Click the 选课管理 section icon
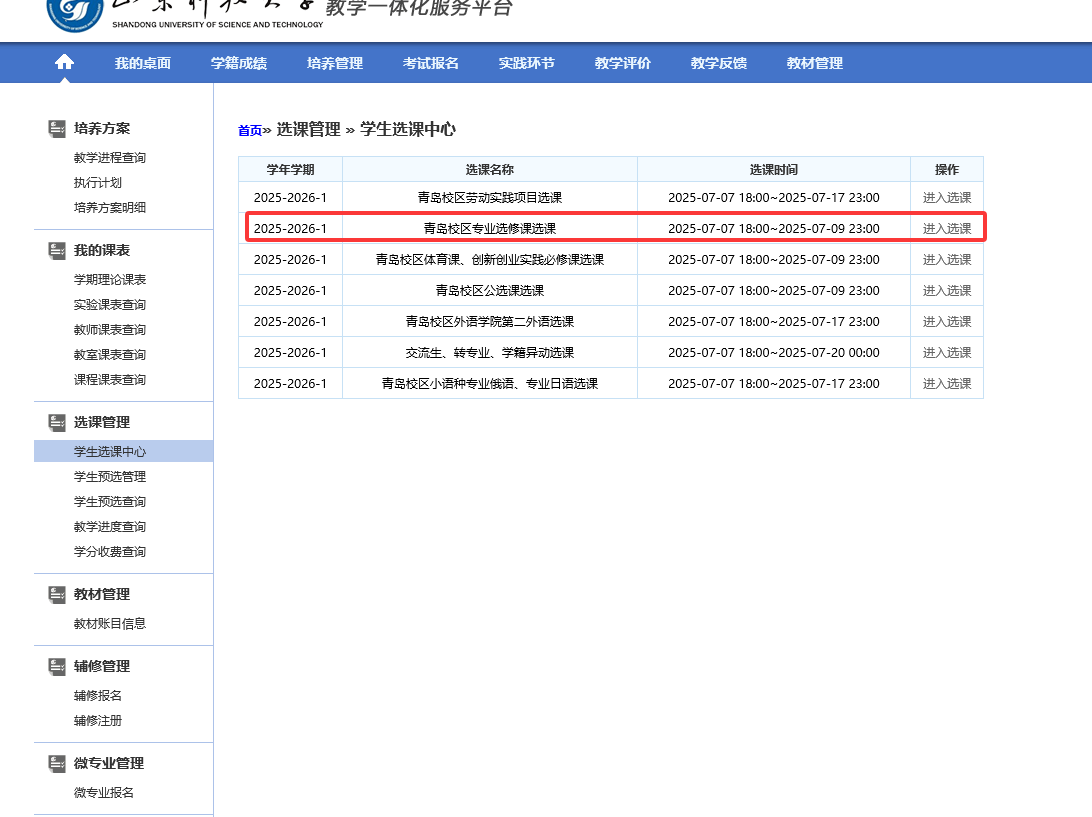 [x=57, y=423]
